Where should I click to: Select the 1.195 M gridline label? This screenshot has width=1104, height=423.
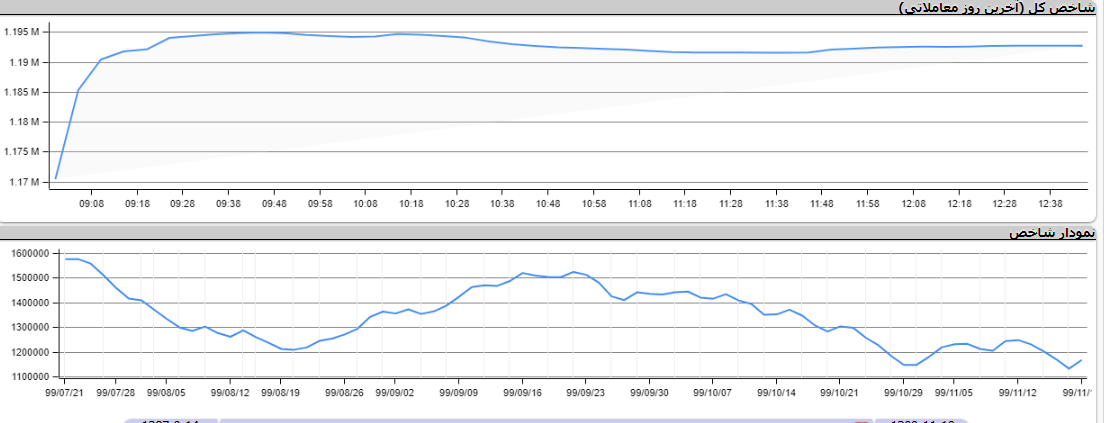coord(21,32)
